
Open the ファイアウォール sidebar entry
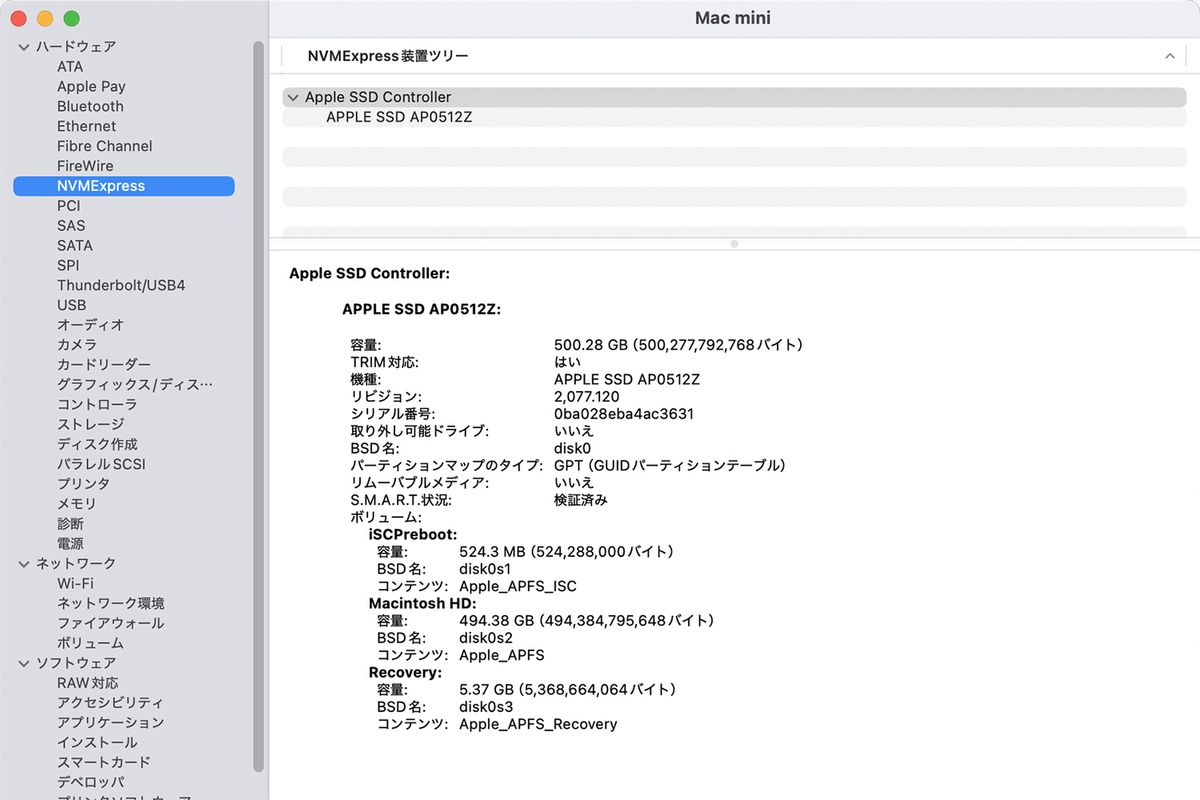110,623
